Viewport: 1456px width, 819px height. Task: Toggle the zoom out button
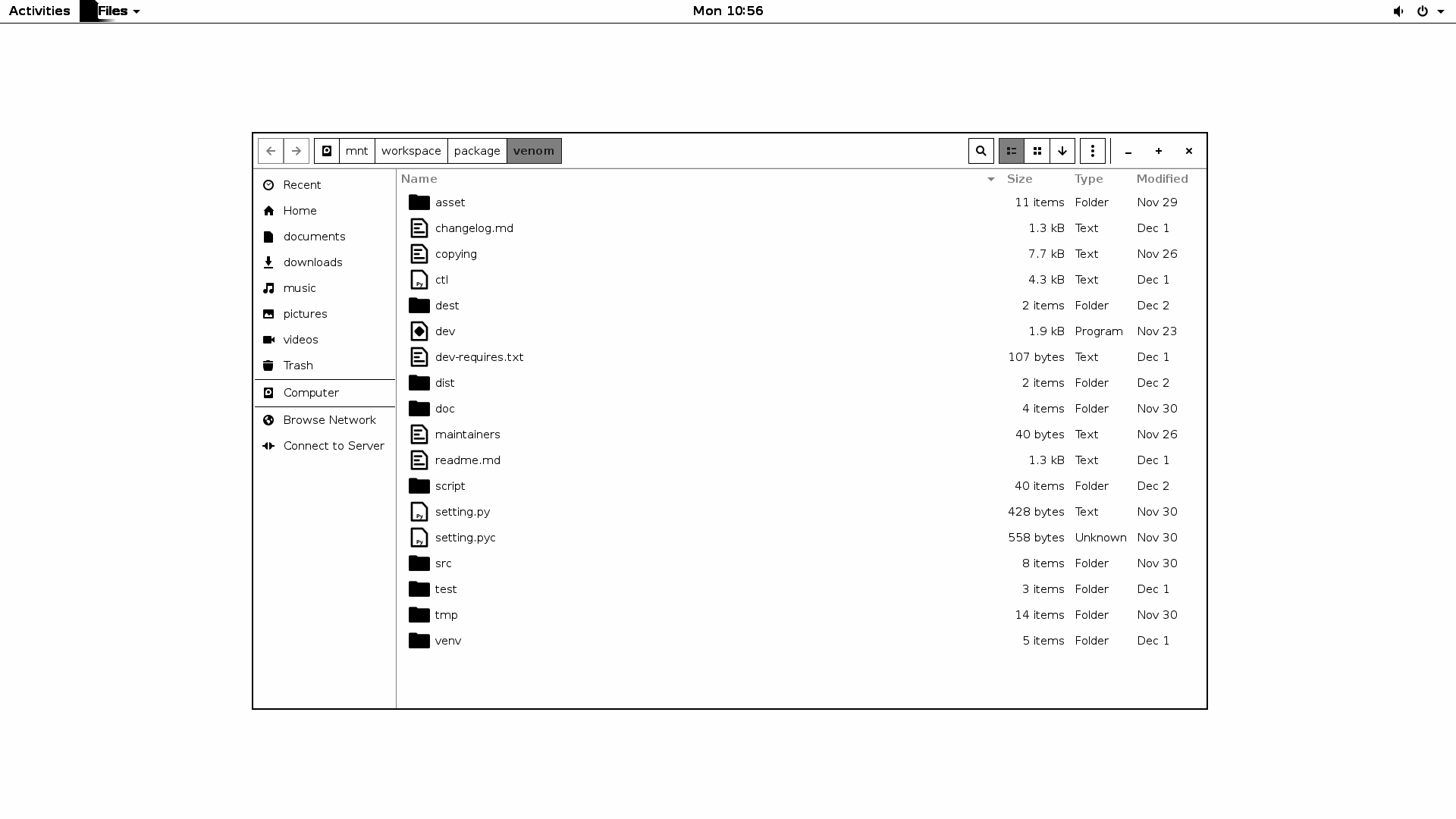click(x=1128, y=150)
